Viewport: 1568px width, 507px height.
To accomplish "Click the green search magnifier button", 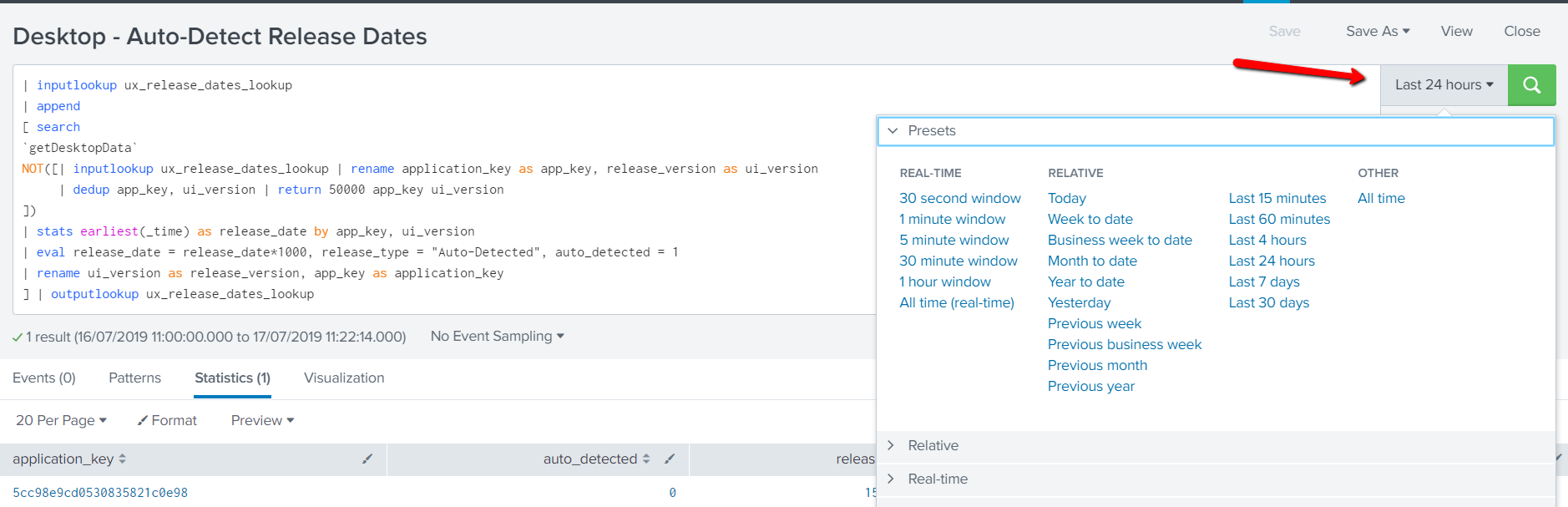I will [x=1531, y=85].
